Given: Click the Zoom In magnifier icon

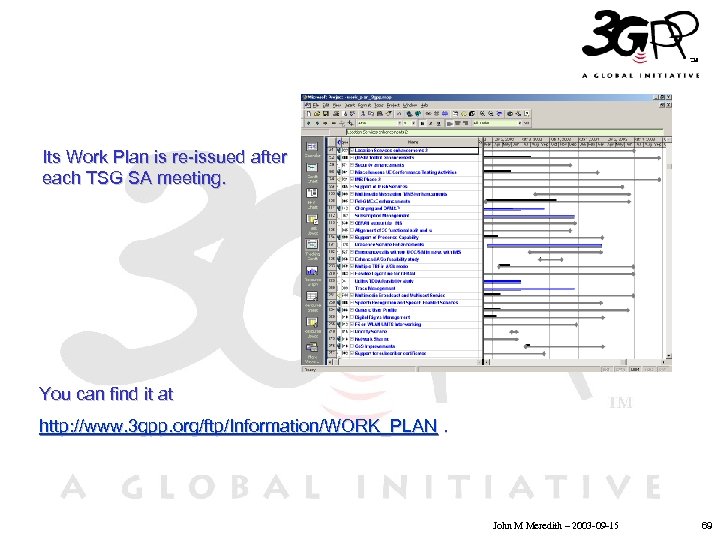Looking at the screenshot, I should tap(482, 113).
